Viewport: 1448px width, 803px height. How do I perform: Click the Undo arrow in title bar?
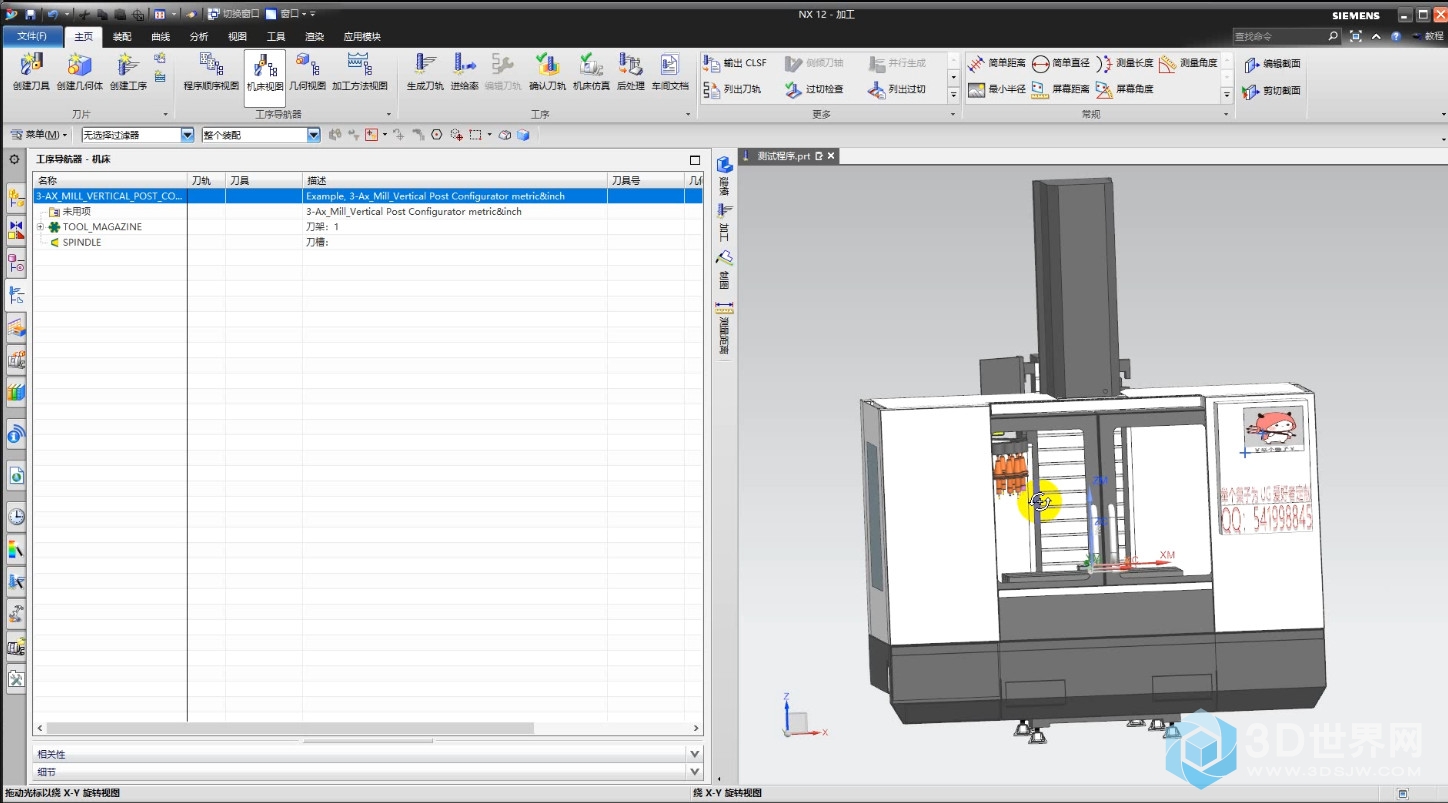coord(52,14)
